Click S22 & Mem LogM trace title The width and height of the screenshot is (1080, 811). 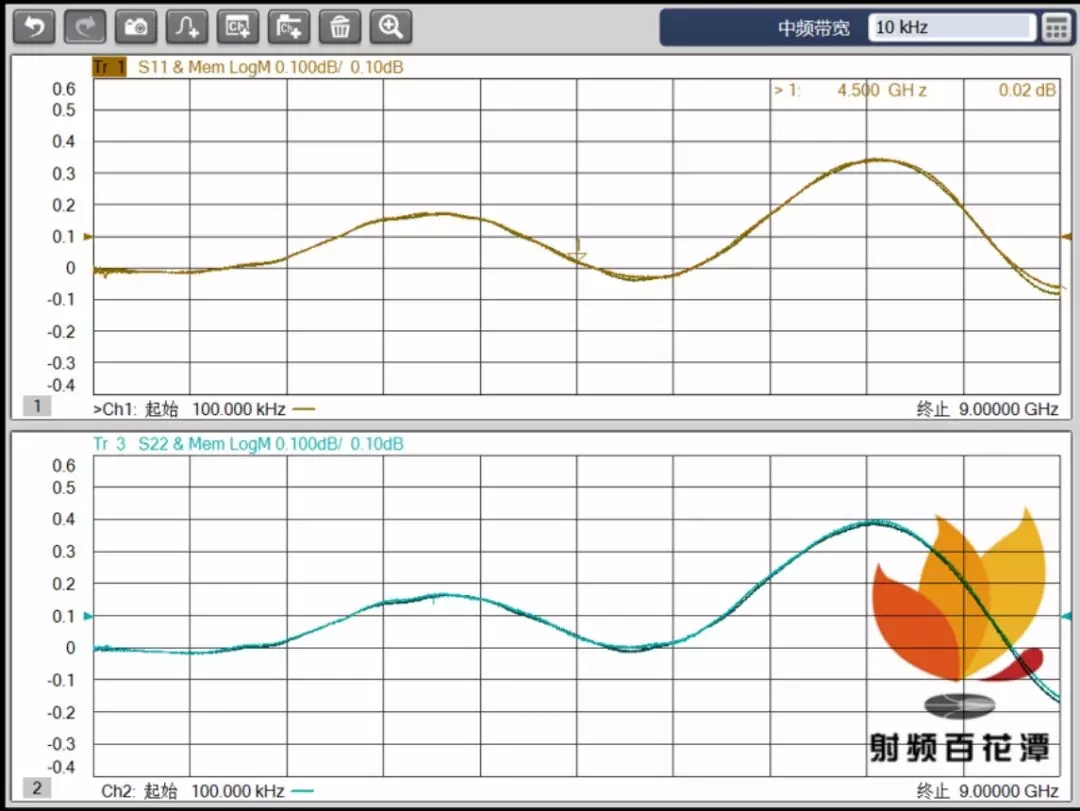[x=271, y=444]
